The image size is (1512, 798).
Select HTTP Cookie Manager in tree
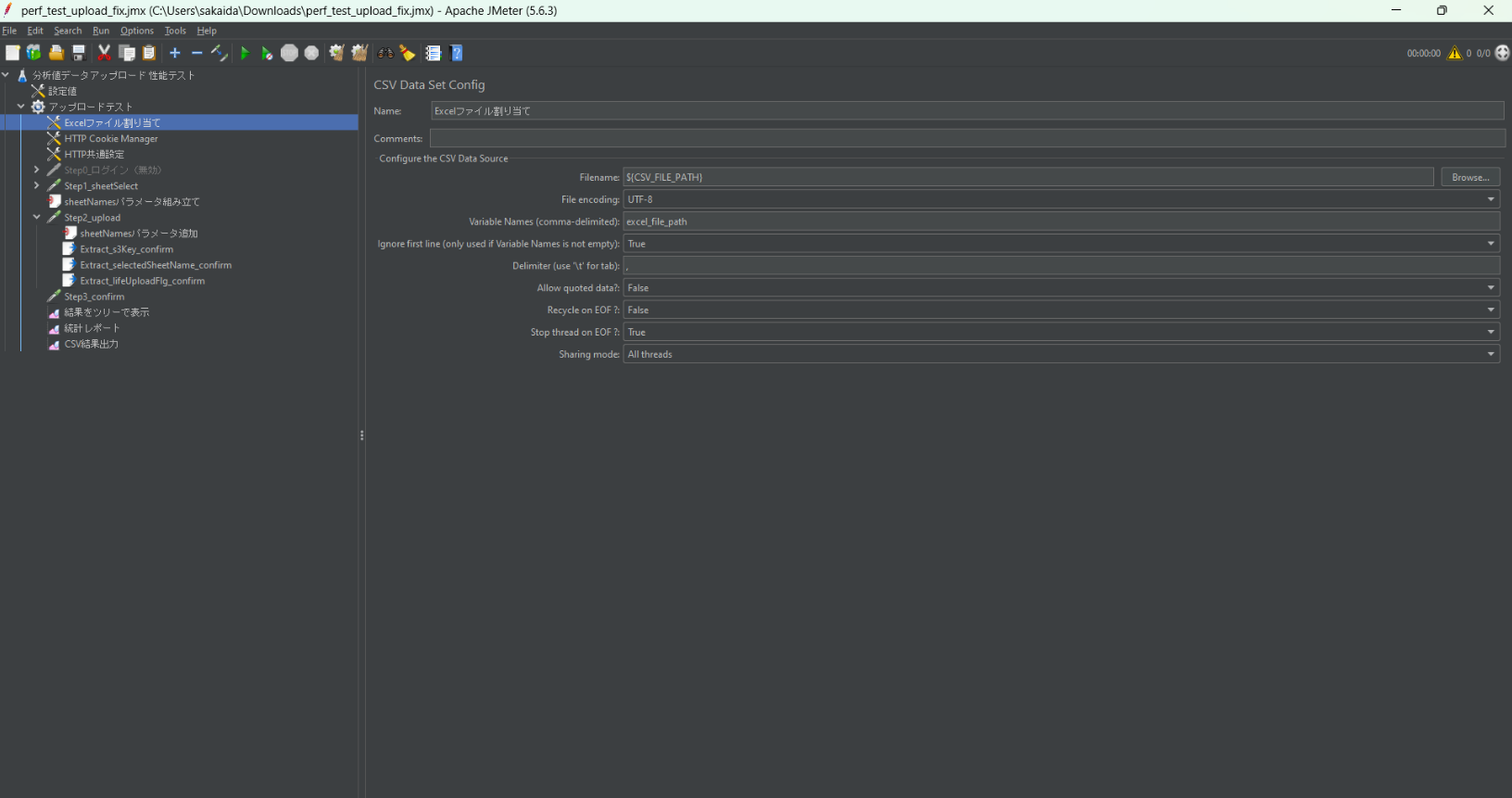coord(111,139)
